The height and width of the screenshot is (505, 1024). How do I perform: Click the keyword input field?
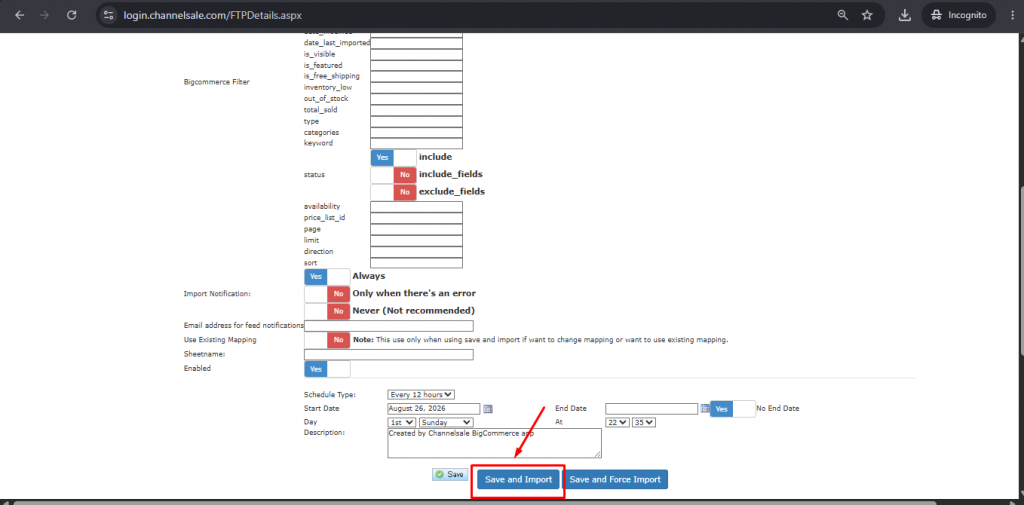tap(417, 144)
